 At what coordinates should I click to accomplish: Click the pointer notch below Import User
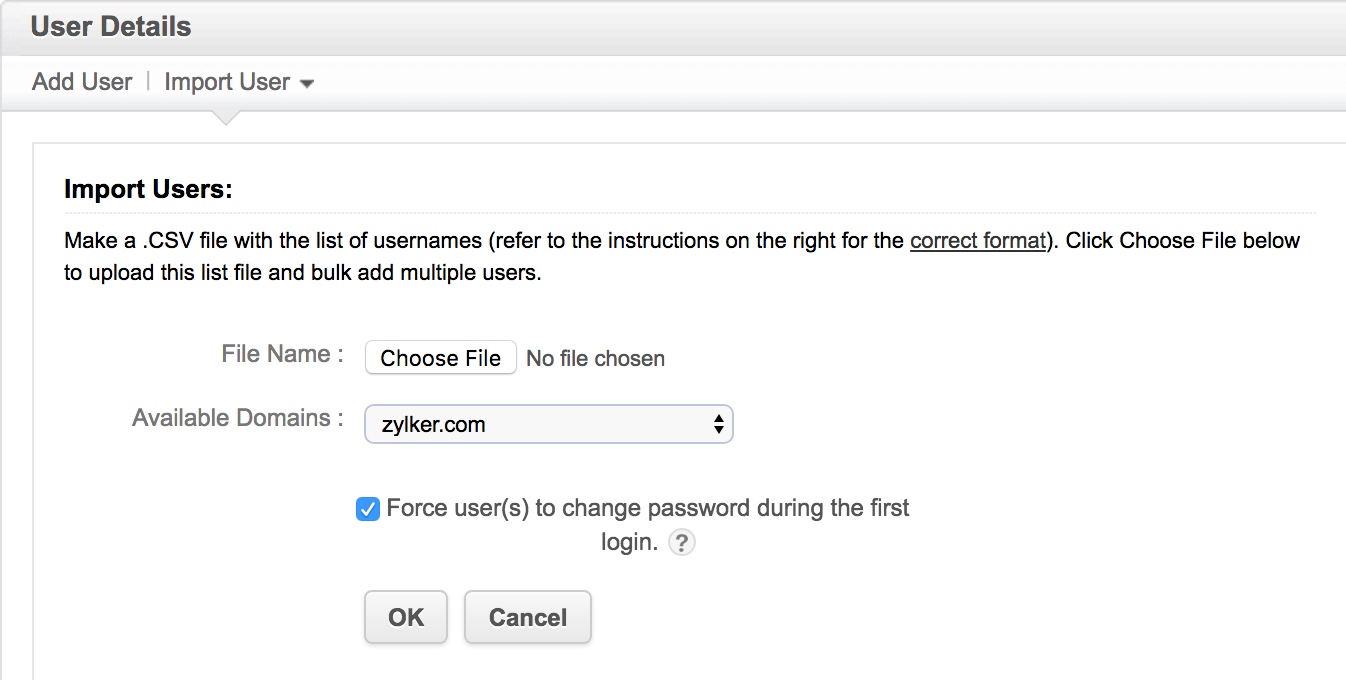coord(227,118)
